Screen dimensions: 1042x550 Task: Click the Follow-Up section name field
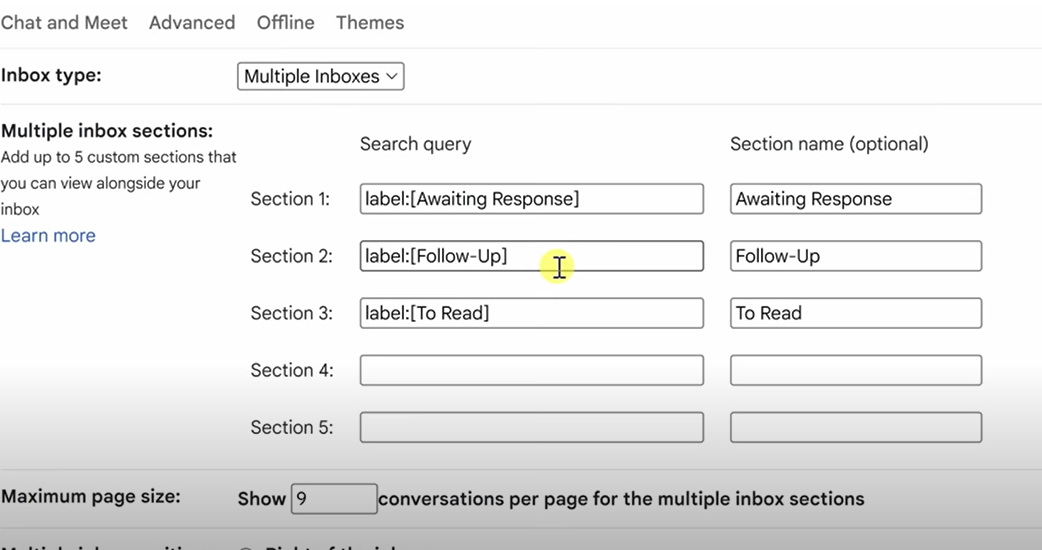(x=855, y=256)
